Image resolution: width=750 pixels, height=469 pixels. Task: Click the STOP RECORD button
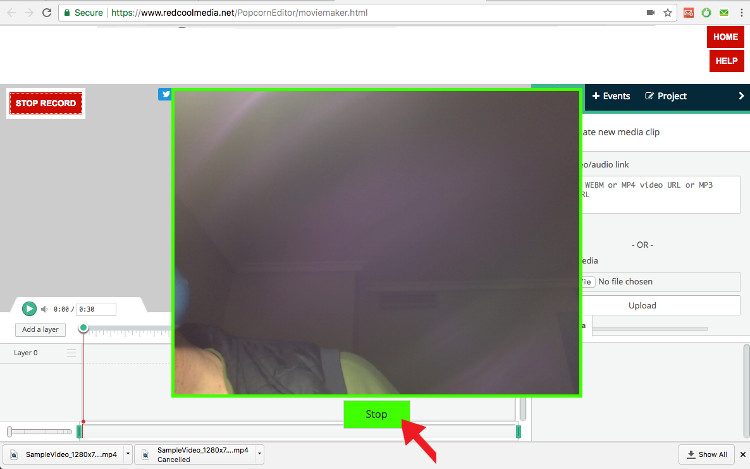(x=46, y=104)
